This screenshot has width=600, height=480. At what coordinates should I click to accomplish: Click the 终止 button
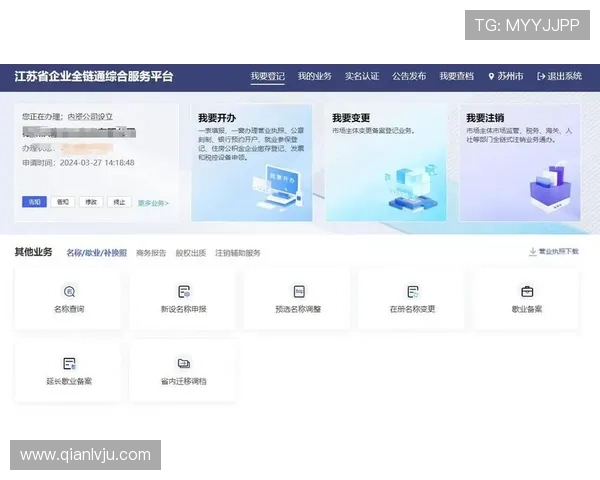coord(119,202)
